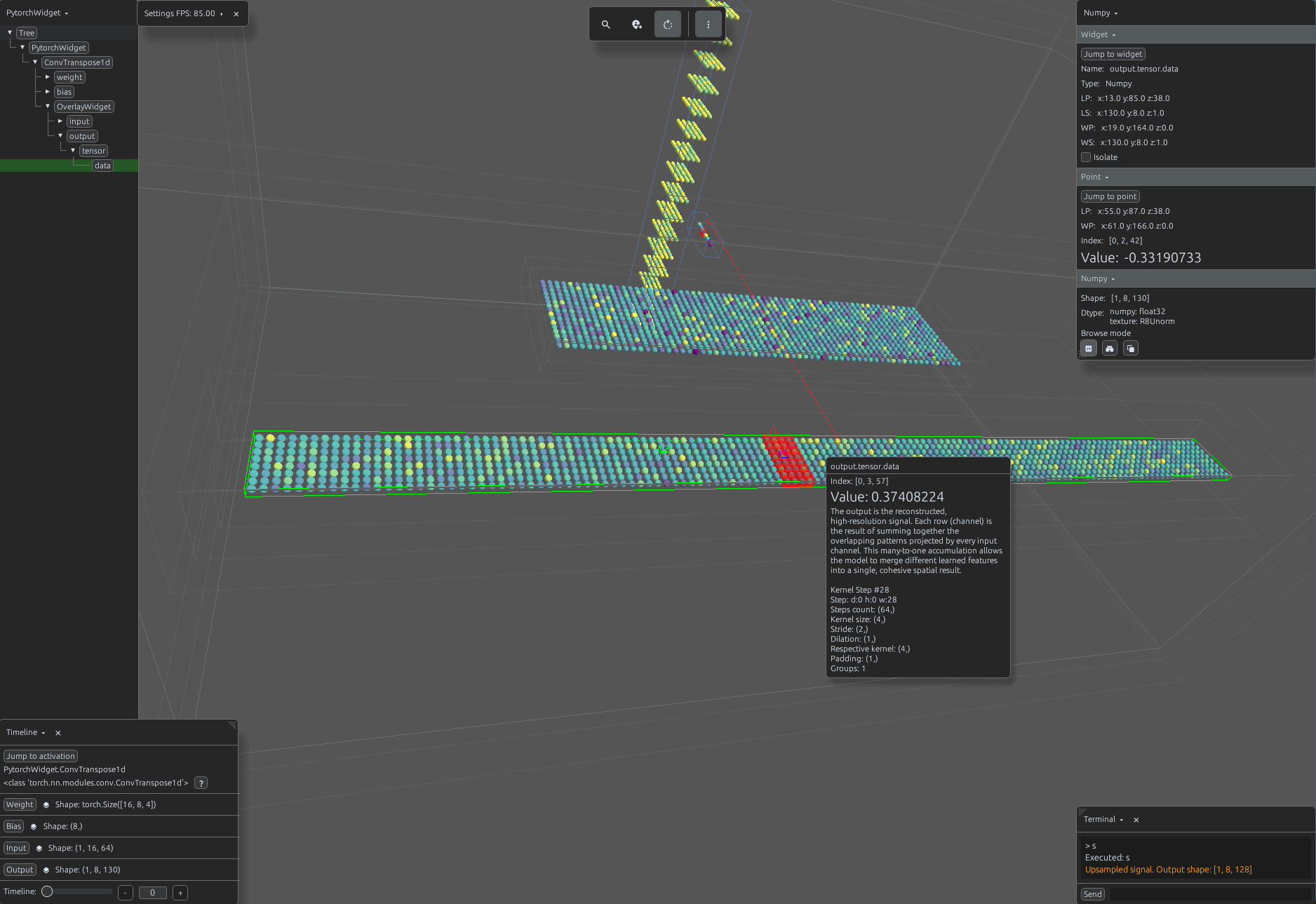The height and width of the screenshot is (904, 1316).
Task: Collapse the tensor tree node arrow
Action: (x=73, y=151)
